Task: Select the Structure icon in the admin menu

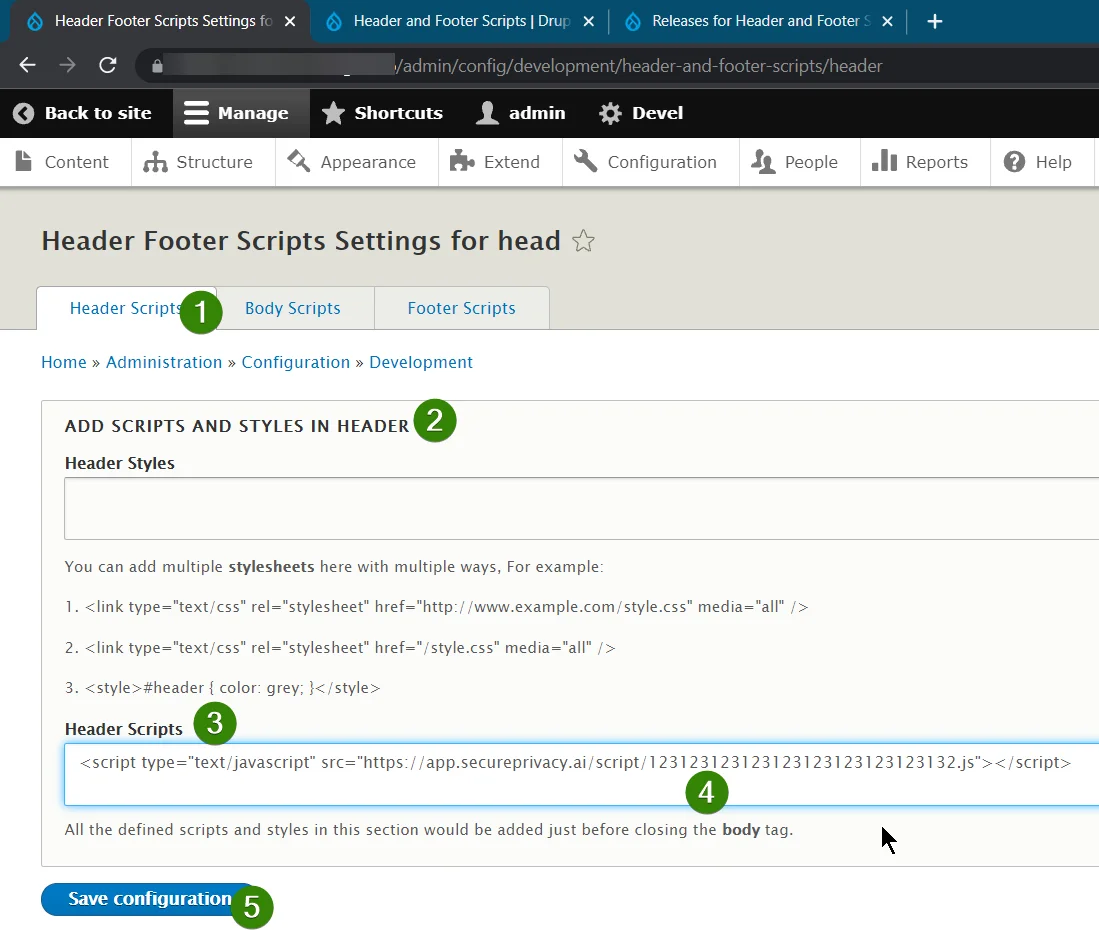Action: 157,161
